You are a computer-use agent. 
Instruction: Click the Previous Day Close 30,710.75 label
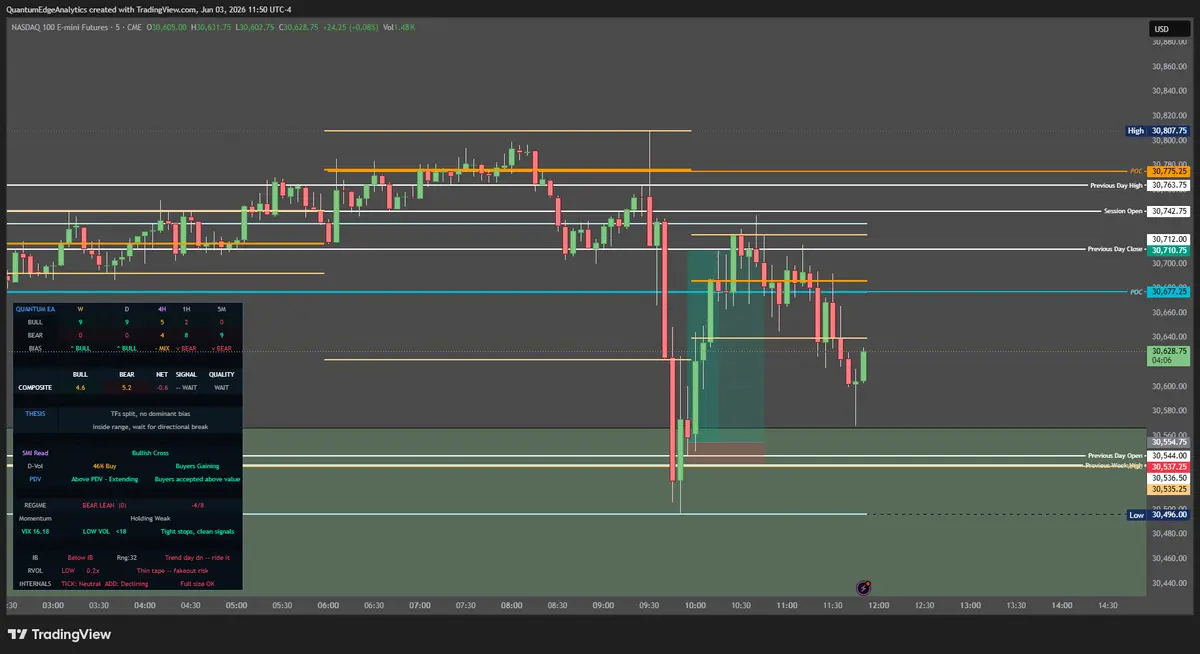pos(1138,249)
